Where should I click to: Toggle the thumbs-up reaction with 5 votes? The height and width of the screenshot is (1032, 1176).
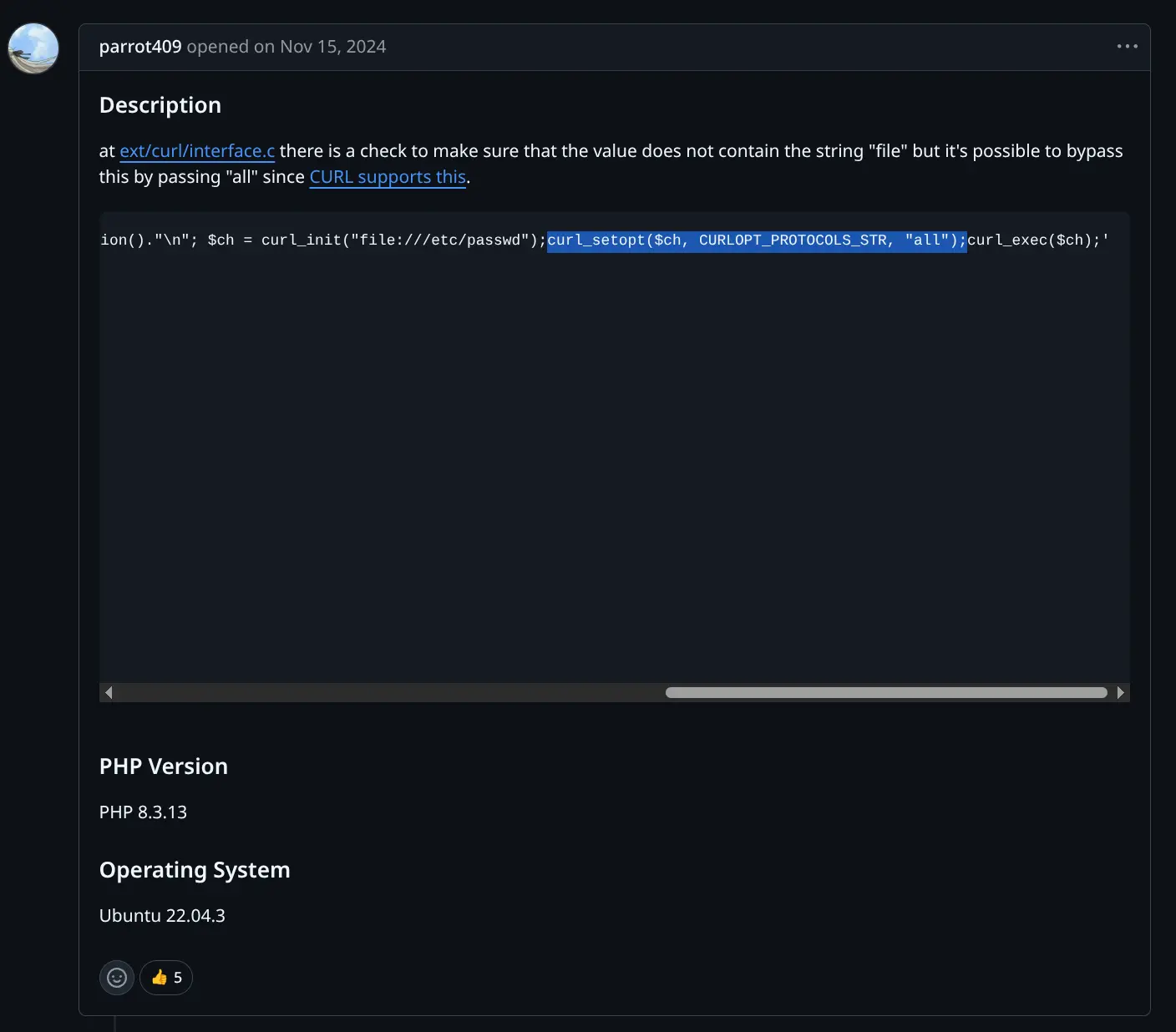166,978
